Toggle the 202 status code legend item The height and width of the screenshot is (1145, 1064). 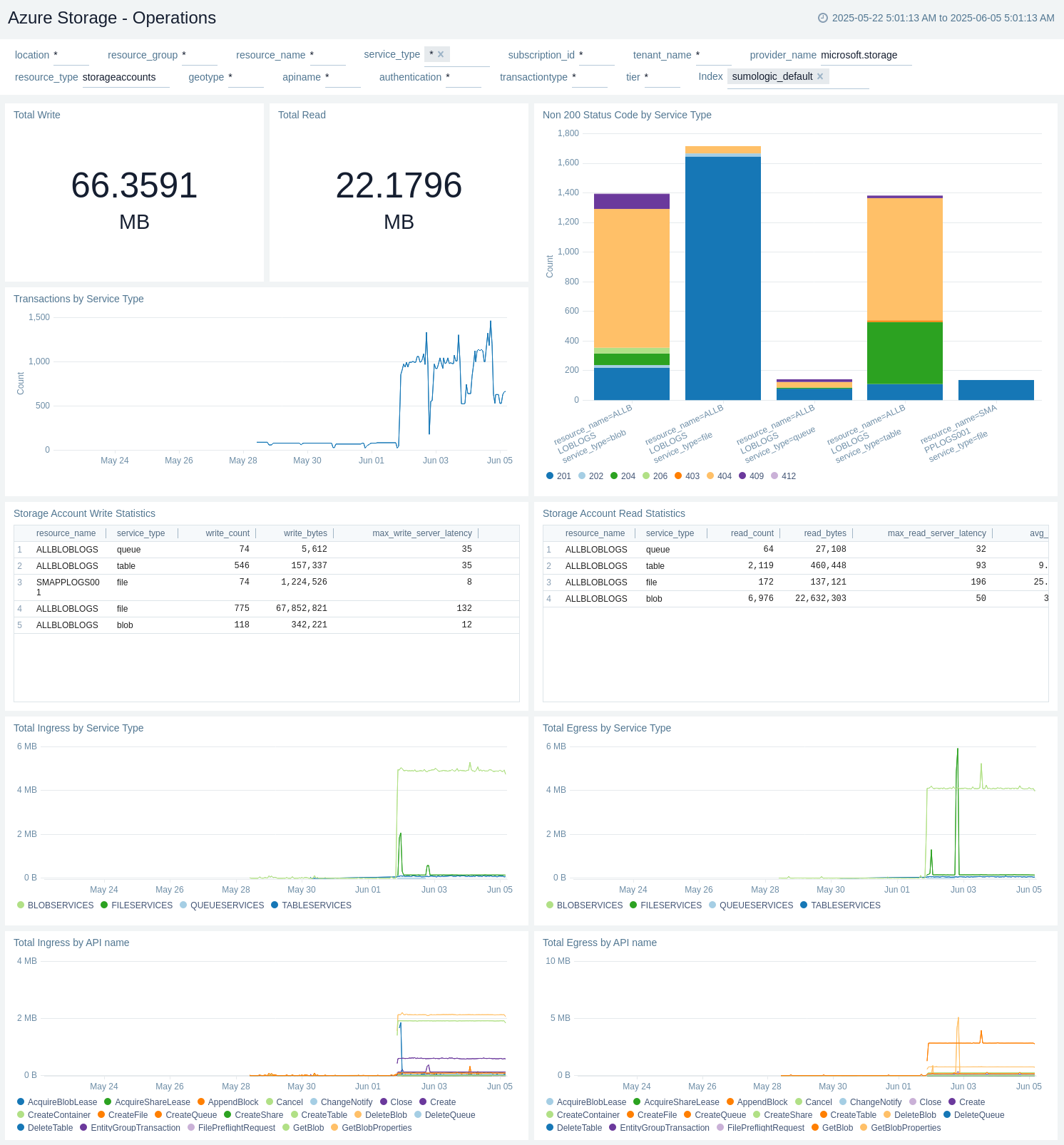point(591,476)
